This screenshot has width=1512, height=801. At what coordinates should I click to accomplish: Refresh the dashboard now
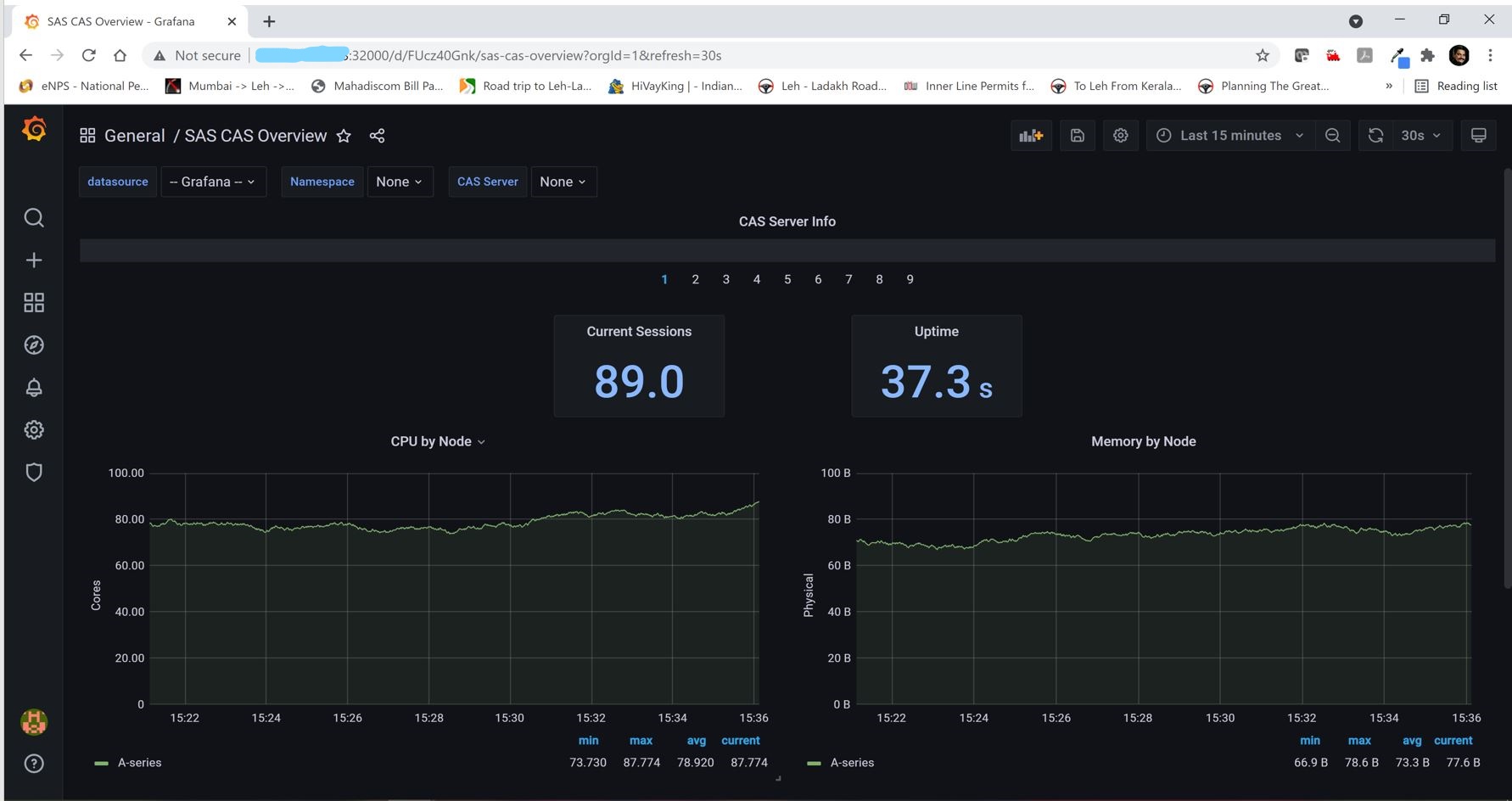pos(1375,136)
